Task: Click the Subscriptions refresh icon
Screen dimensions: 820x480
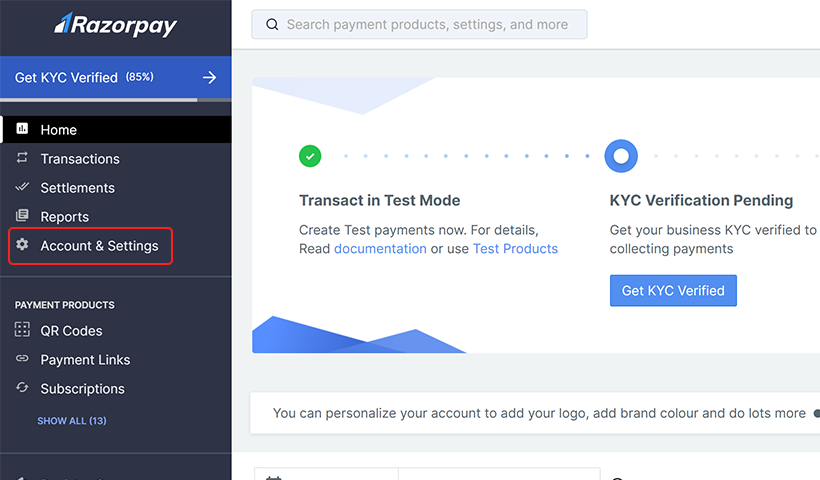Action: point(22,387)
